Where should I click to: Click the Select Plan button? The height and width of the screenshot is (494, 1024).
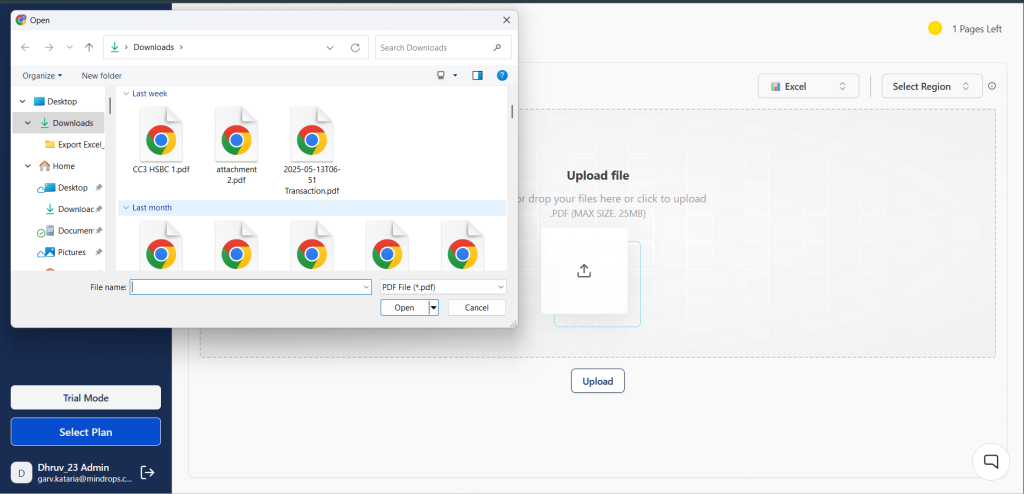[86, 432]
